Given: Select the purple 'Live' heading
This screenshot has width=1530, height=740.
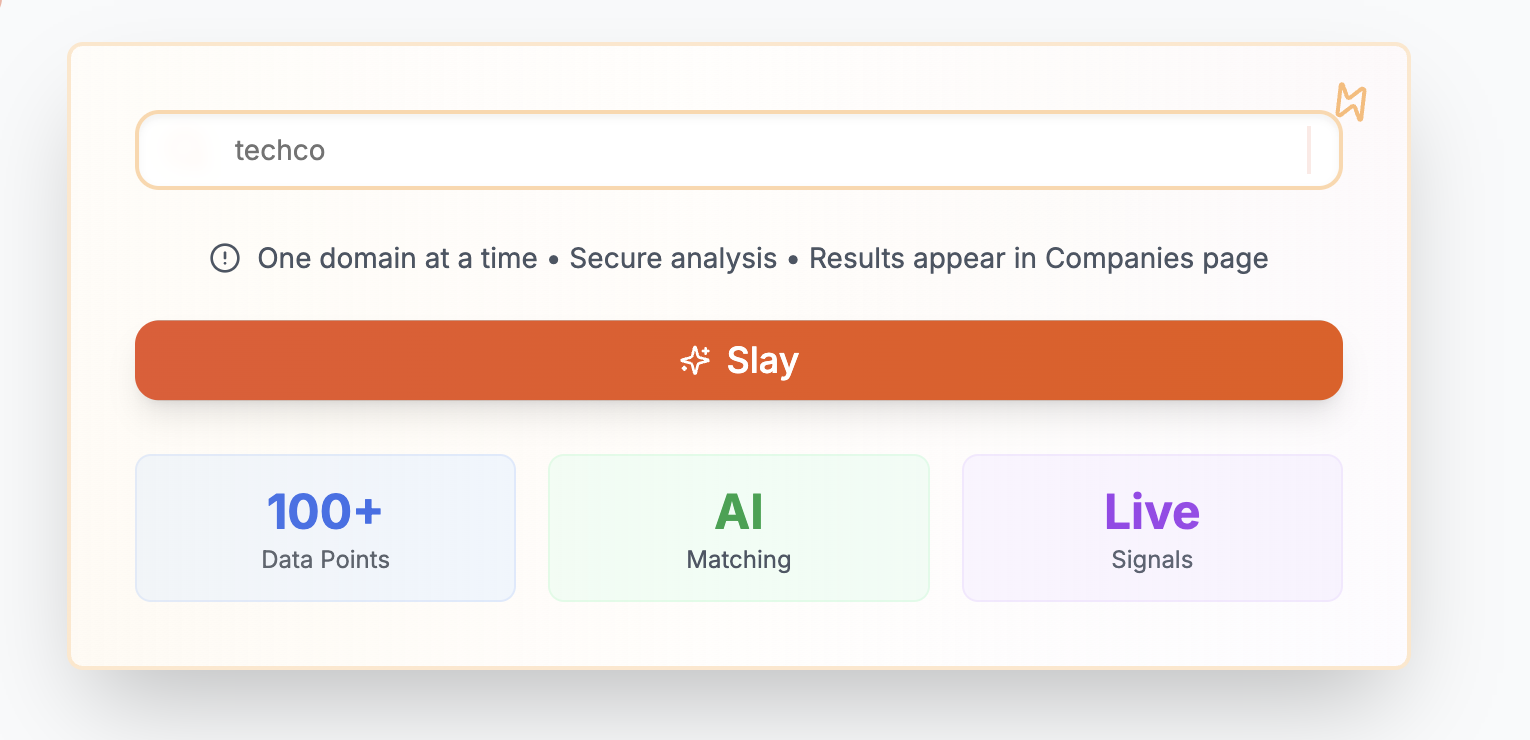Looking at the screenshot, I should pyautogui.click(x=1152, y=511).
